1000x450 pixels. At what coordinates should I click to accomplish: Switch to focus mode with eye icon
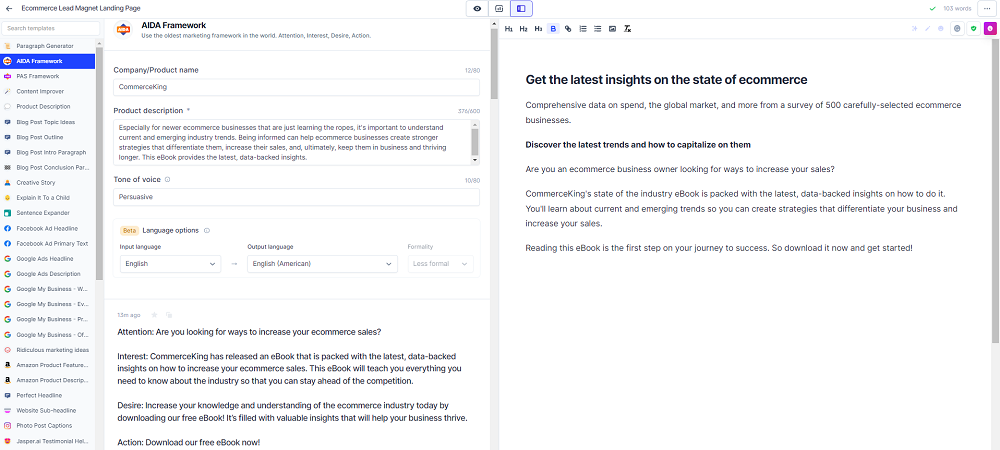[476, 8]
